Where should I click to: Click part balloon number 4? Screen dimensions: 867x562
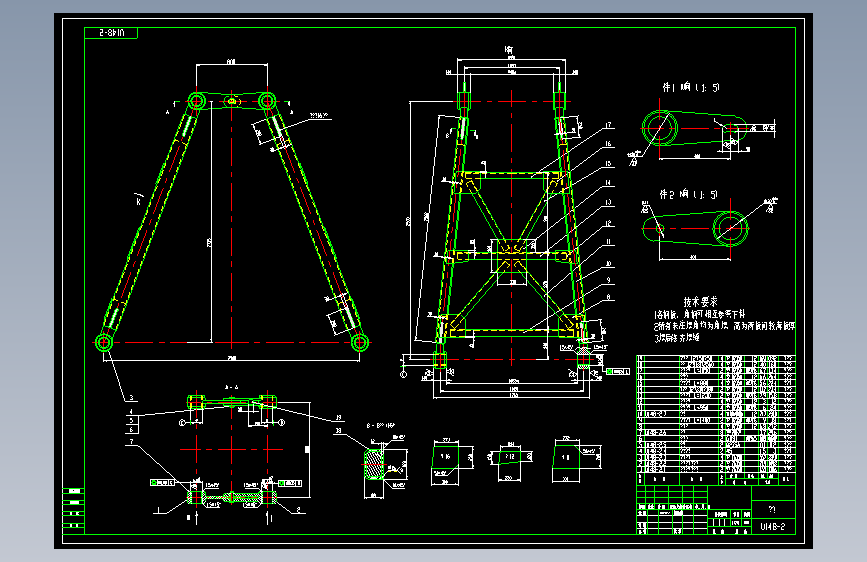click(132, 412)
